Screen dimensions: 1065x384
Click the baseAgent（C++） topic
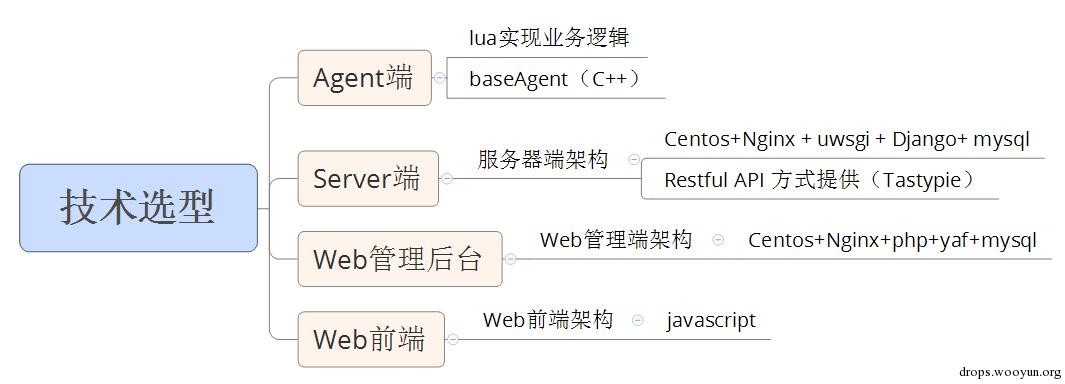point(556,79)
